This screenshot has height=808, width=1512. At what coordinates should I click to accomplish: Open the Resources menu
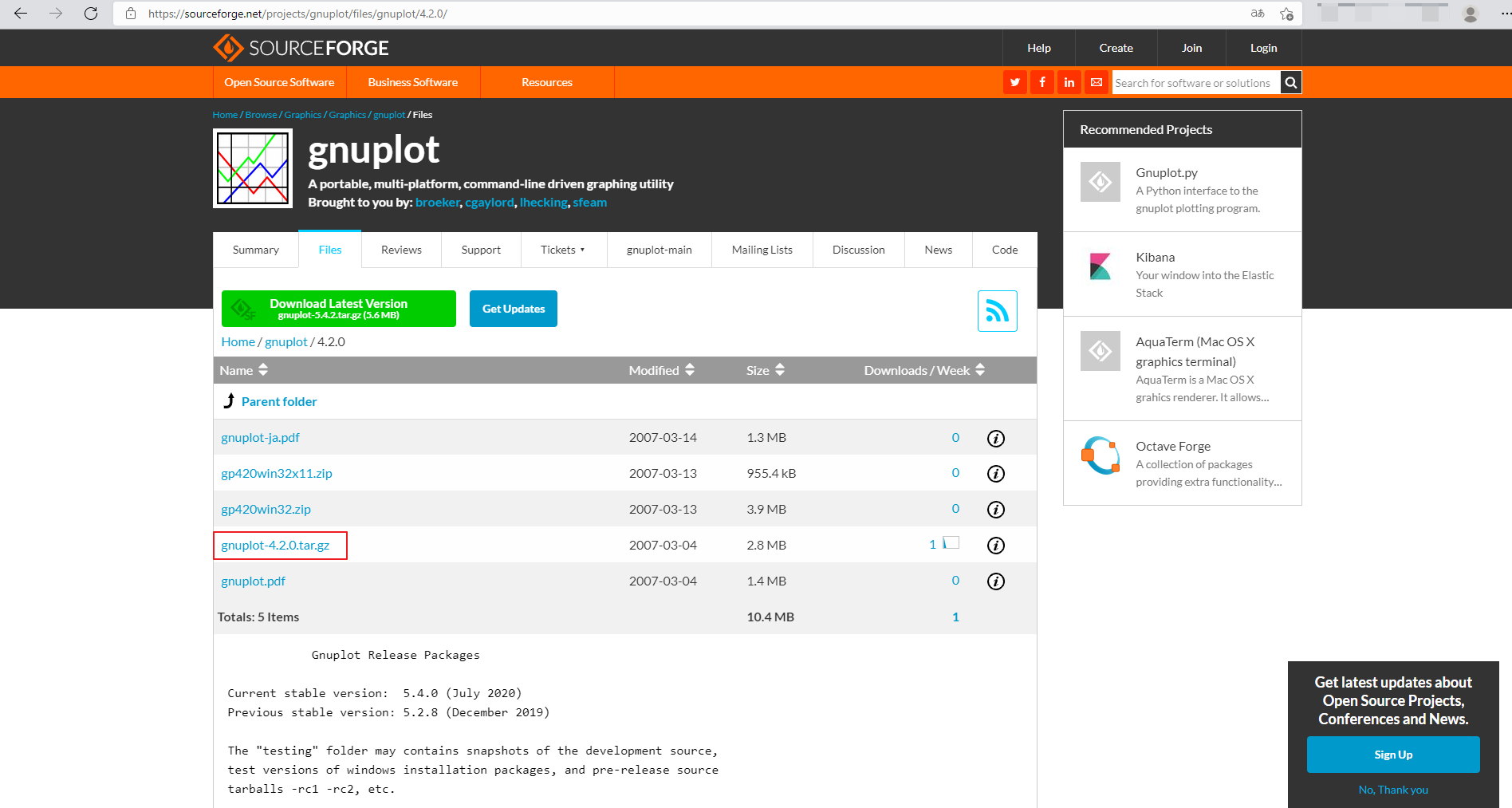click(547, 82)
